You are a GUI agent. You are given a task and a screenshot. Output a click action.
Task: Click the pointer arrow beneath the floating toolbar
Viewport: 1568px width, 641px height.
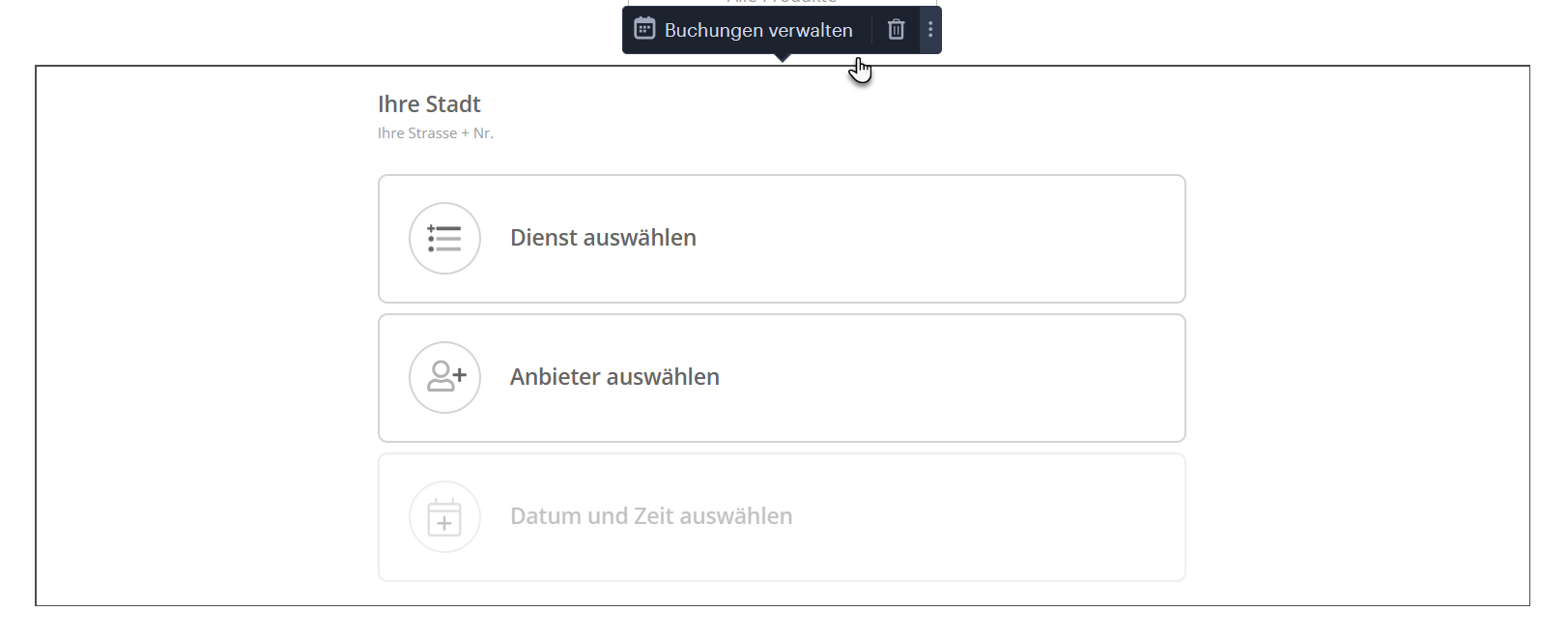tap(783, 58)
